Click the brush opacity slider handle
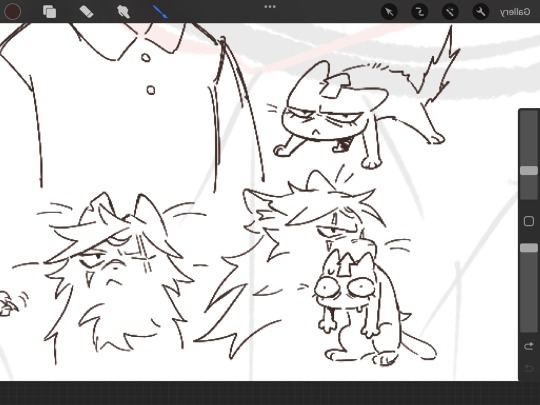 point(529,248)
